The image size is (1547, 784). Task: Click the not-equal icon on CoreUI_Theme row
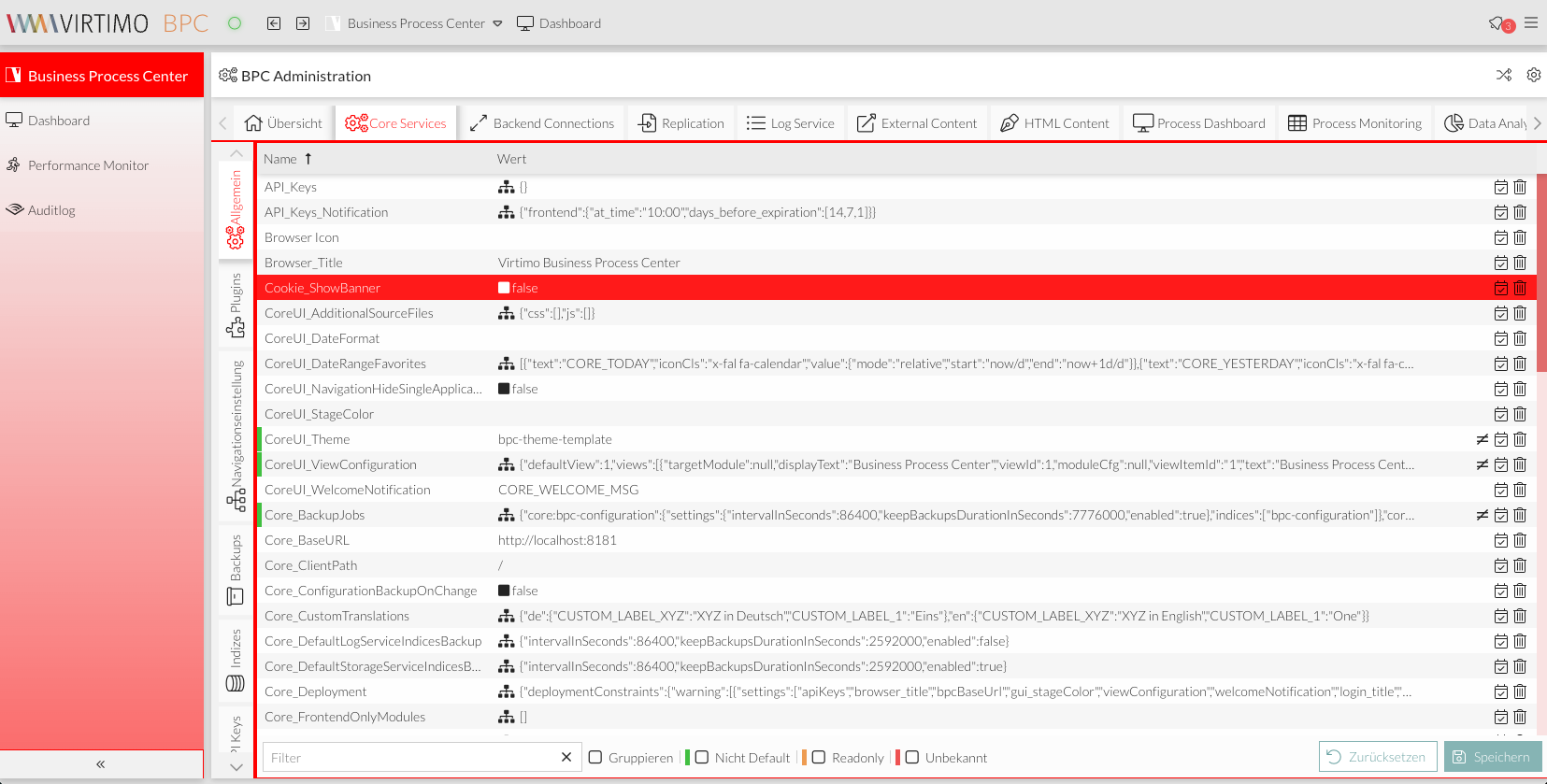pyautogui.click(x=1482, y=439)
